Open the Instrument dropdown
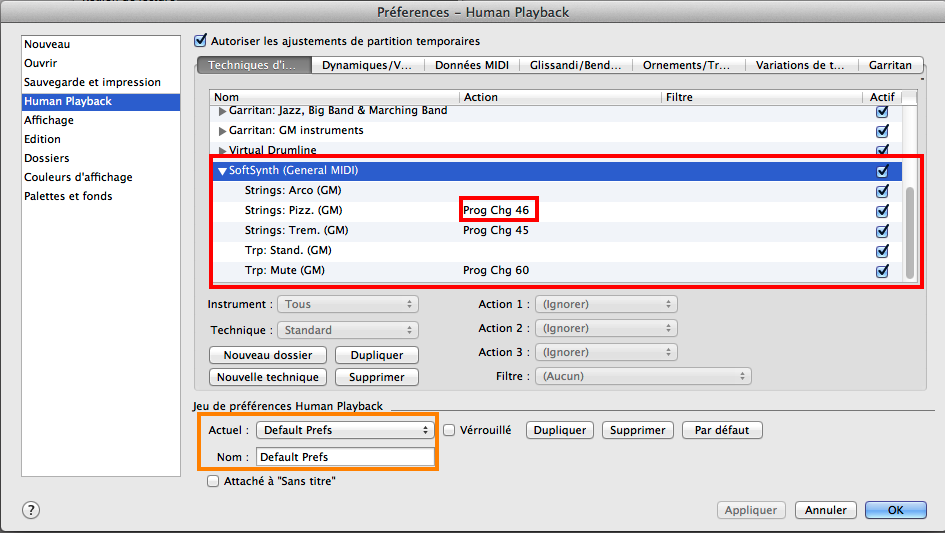Screen dimensions: 945x533 pos(348,304)
